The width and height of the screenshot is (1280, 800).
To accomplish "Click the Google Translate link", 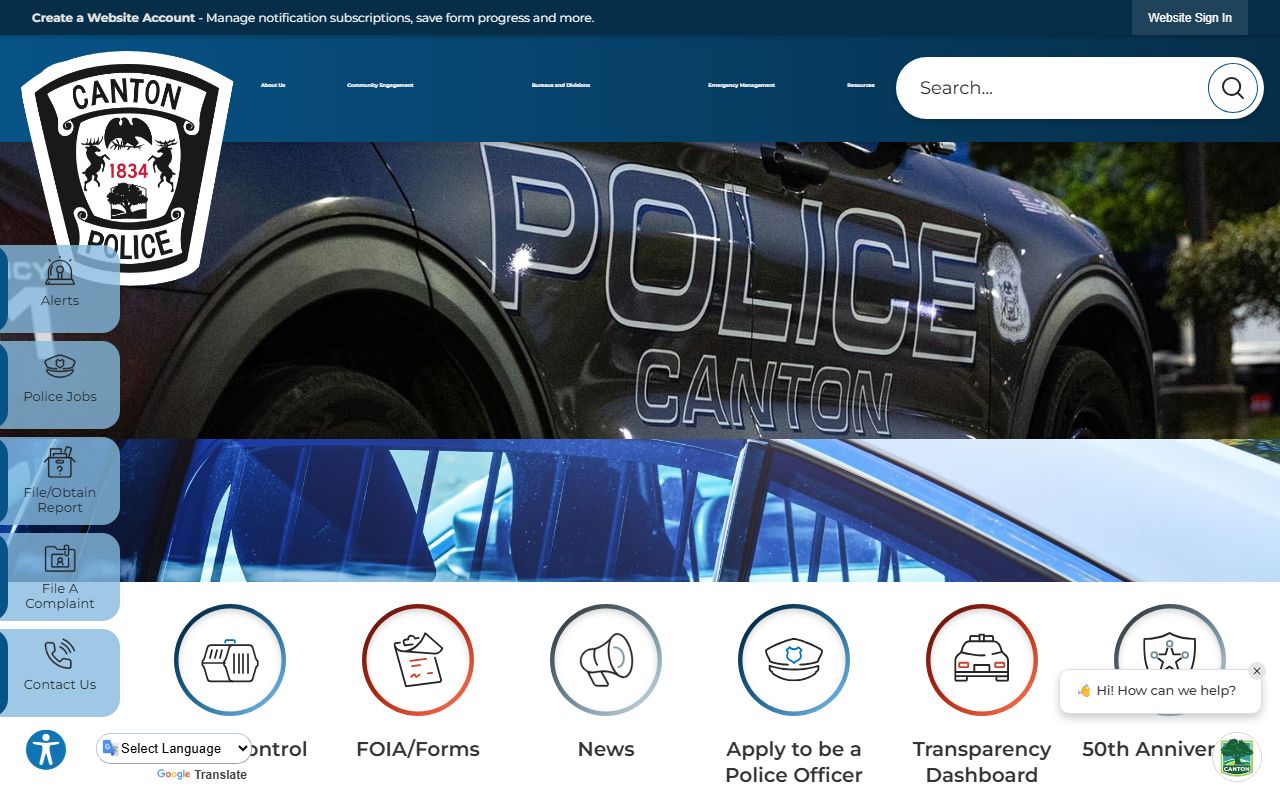I will pyautogui.click(x=201, y=775).
